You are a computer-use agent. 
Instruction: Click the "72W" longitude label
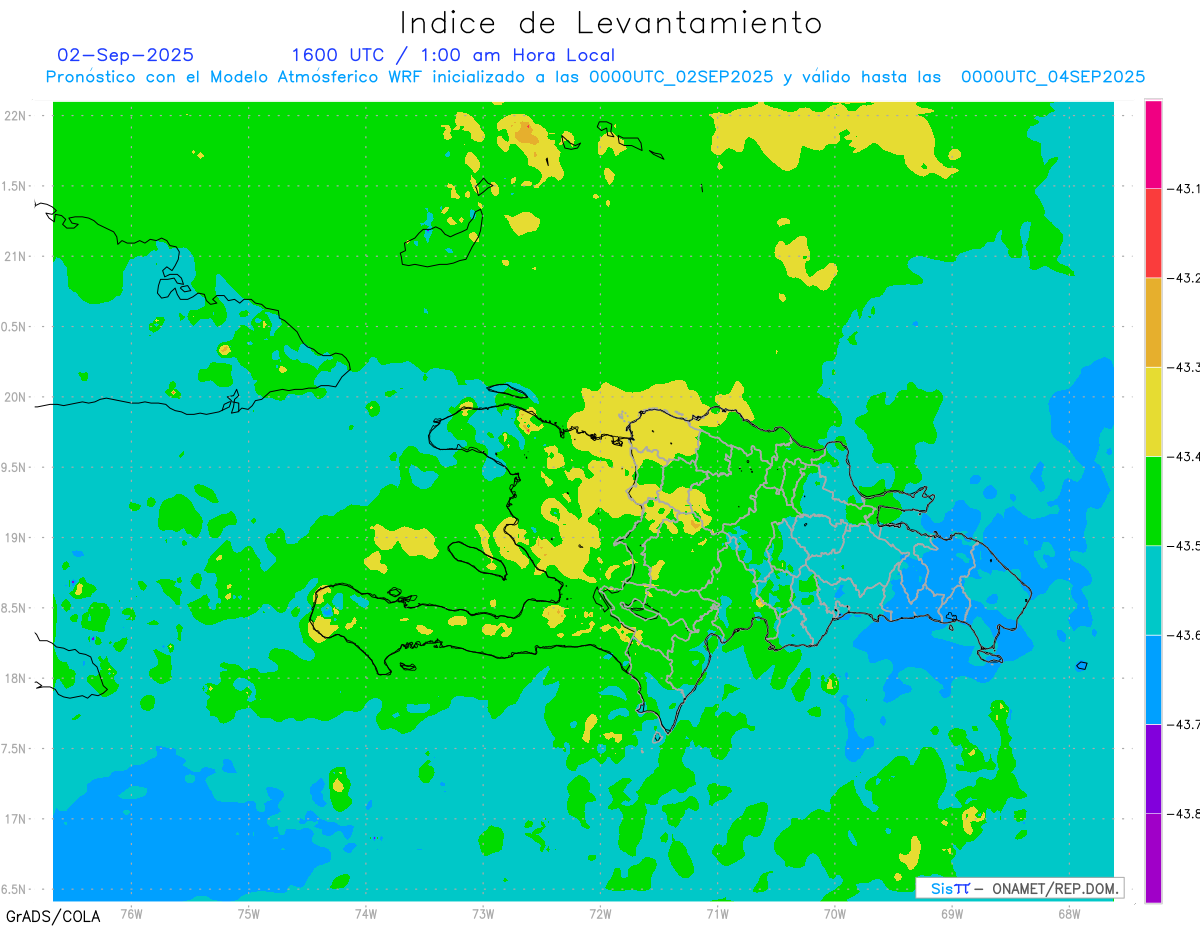(x=600, y=913)
